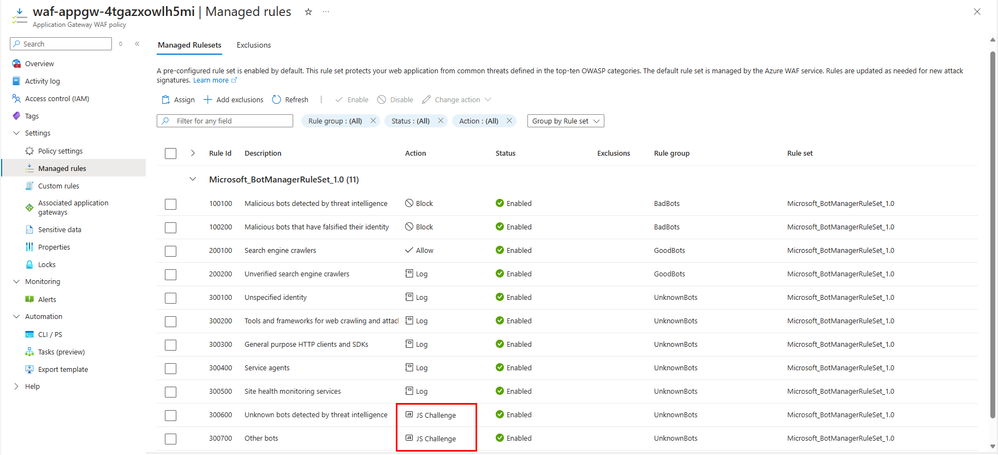
Task: Open Custom rules page
Action: click(x=59, y=186)
